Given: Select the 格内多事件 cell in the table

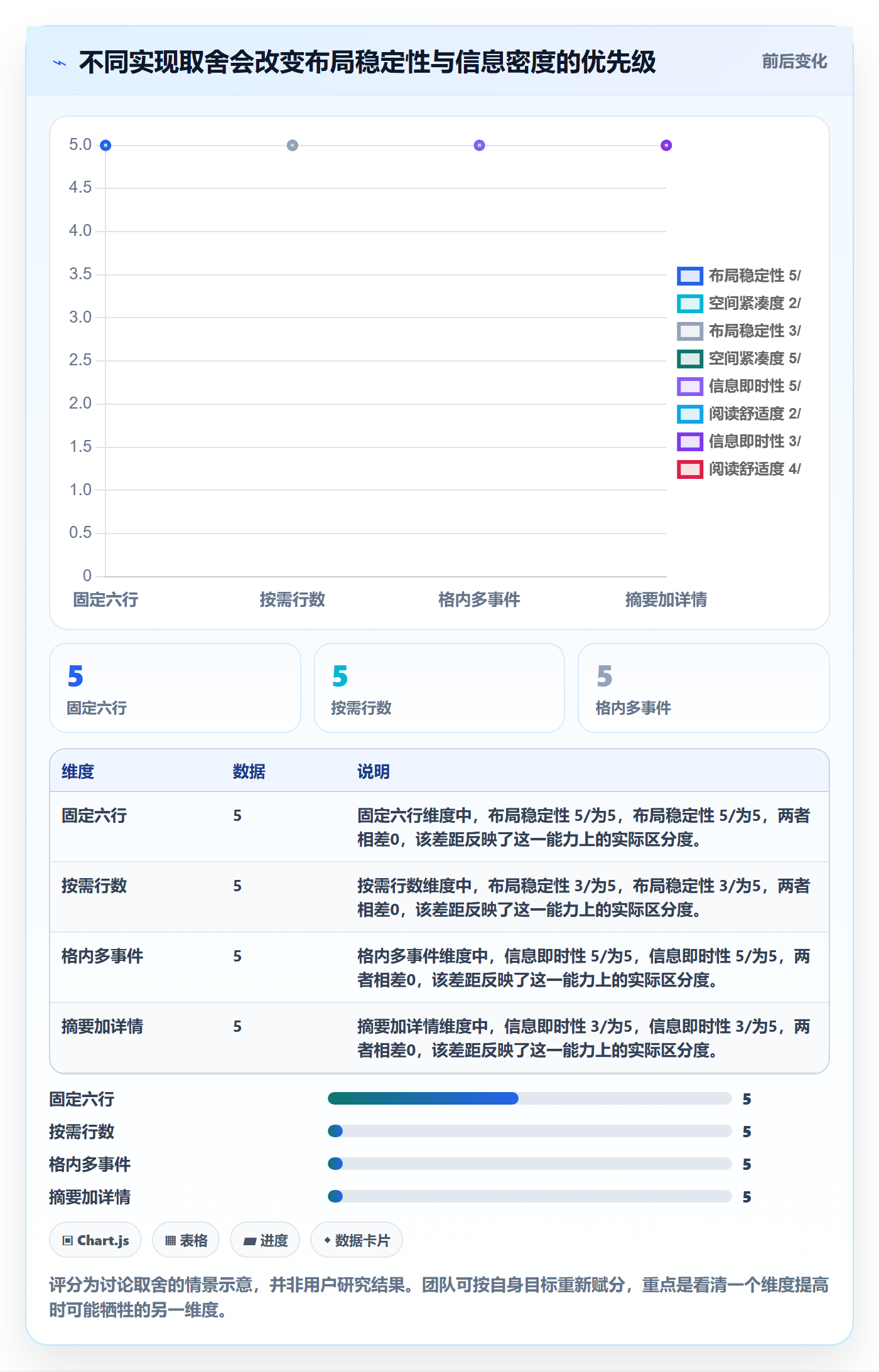Looking at the screenshot, I should click(x=102, y=957).
